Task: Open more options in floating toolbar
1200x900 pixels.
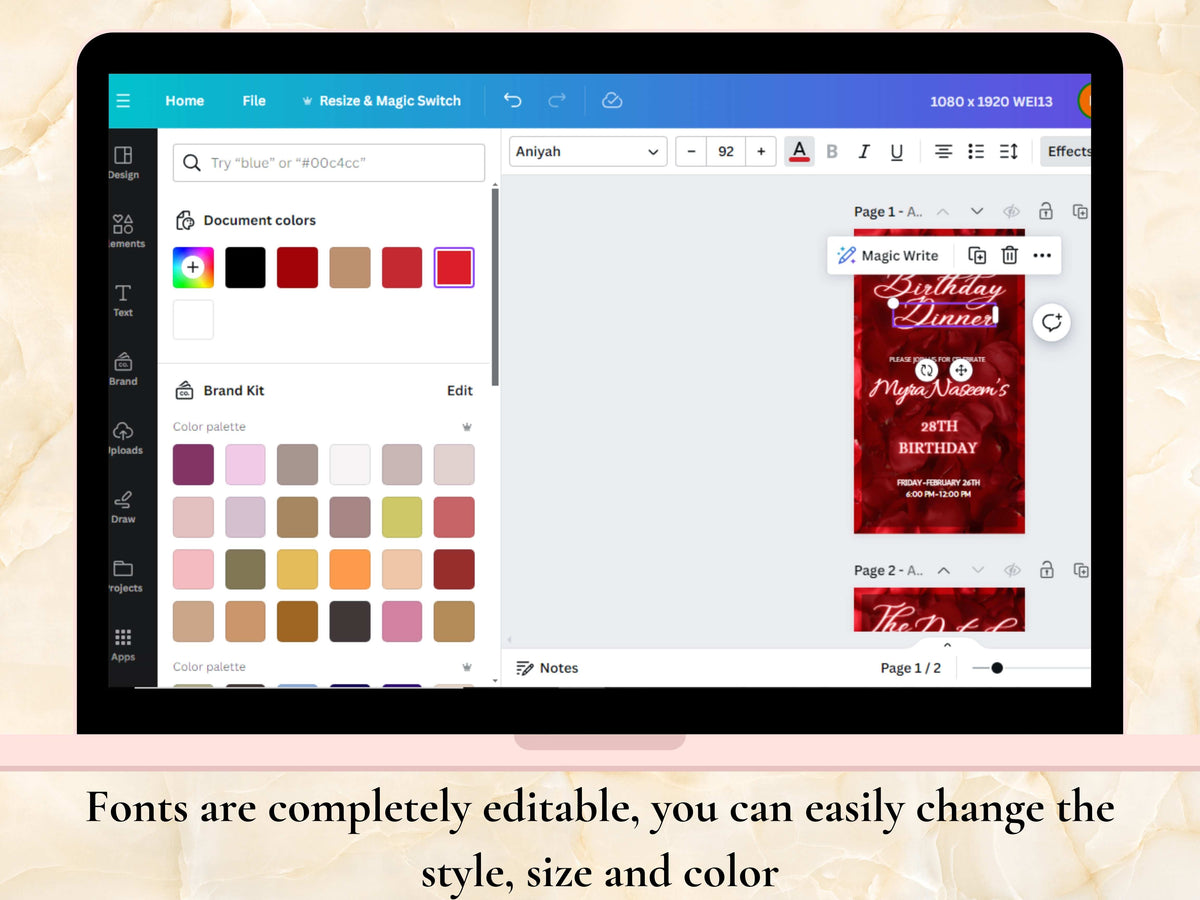Action: click(1042, 255)
